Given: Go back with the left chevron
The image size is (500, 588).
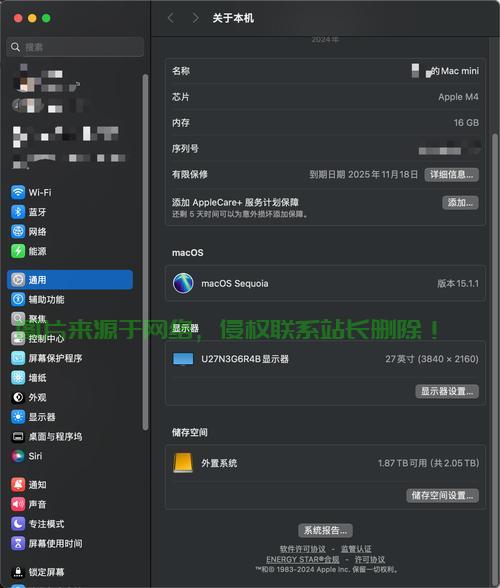Looking at the screenshot, I should [171, 18].
